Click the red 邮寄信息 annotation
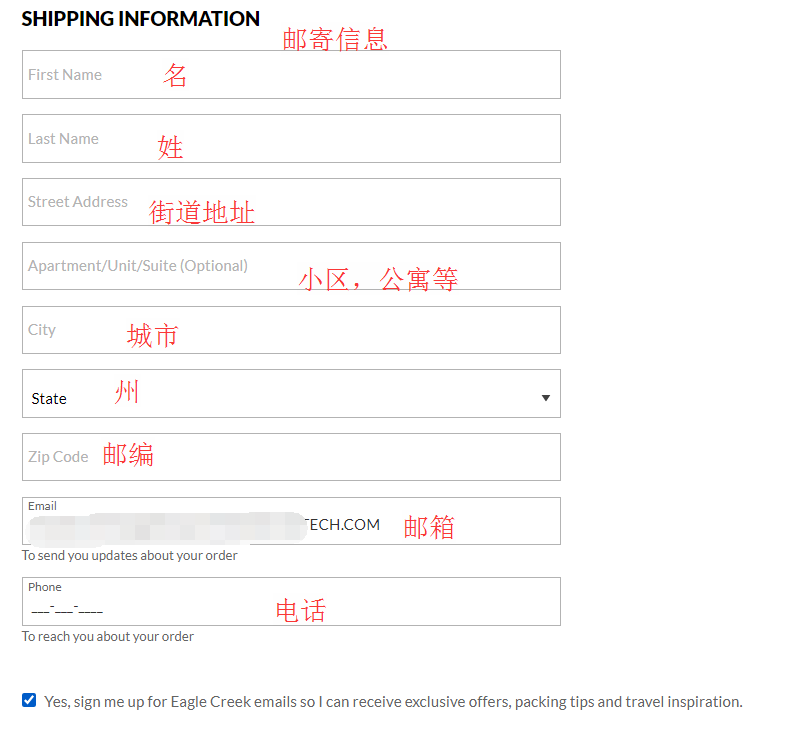This screenshot has height=749, width=790. click(335, 40)
